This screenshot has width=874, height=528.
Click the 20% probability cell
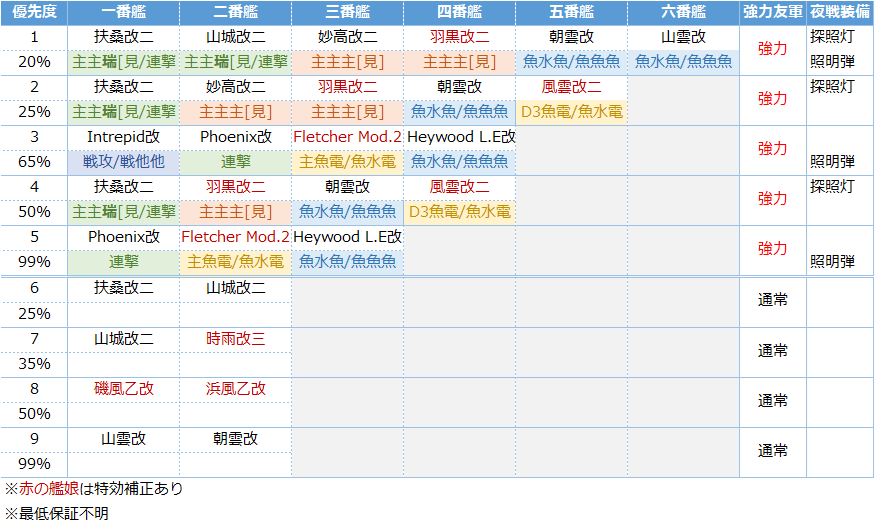pos(34,62)
